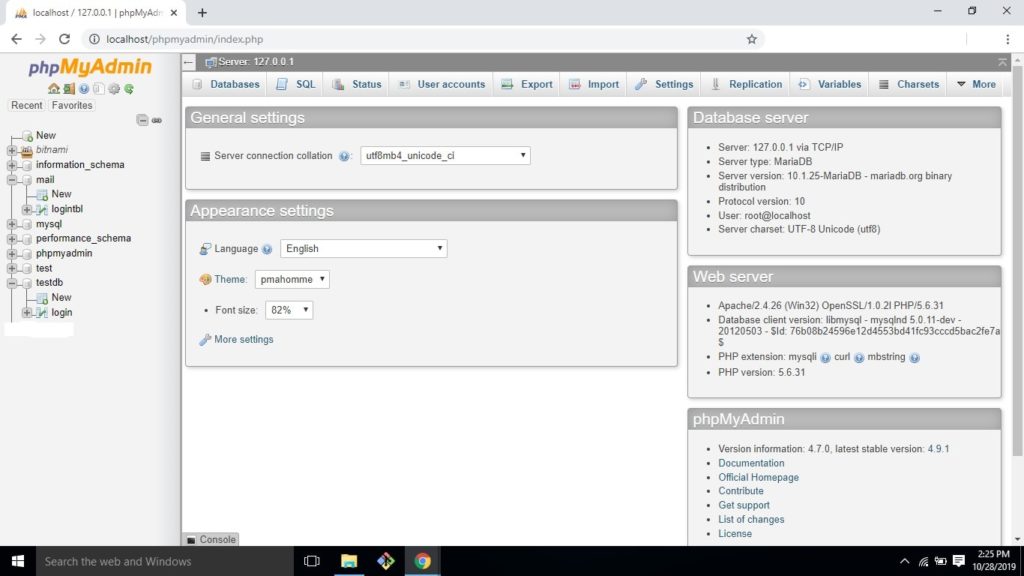Click the help icon beside Language label
This screenshot has width=1024, height=576.
click(x=266, y=249)
